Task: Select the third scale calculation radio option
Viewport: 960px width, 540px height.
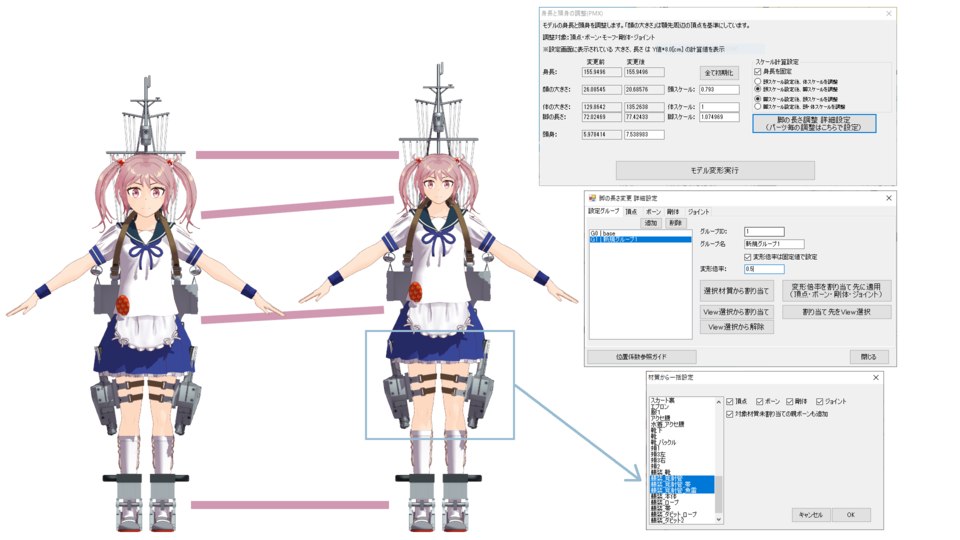Action: tap(758, 99)
